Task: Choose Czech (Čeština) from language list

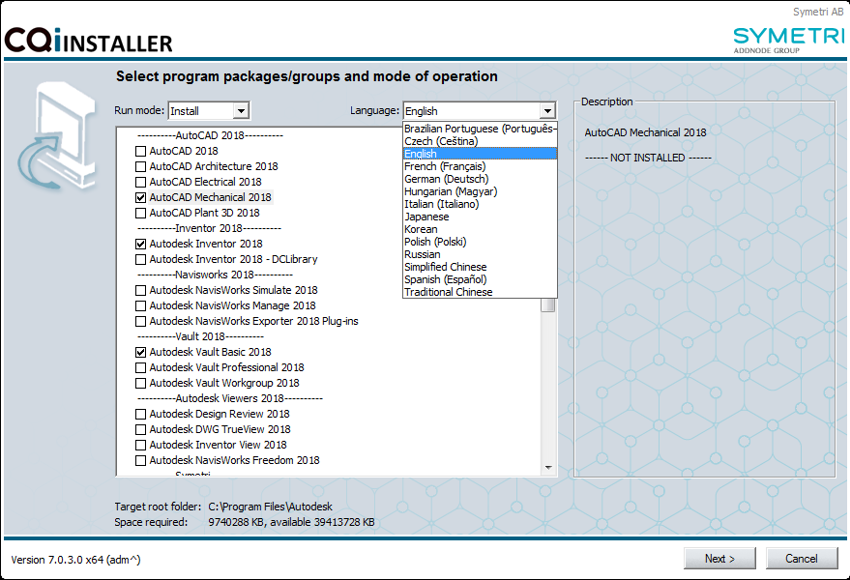Action: pos(480,141)
